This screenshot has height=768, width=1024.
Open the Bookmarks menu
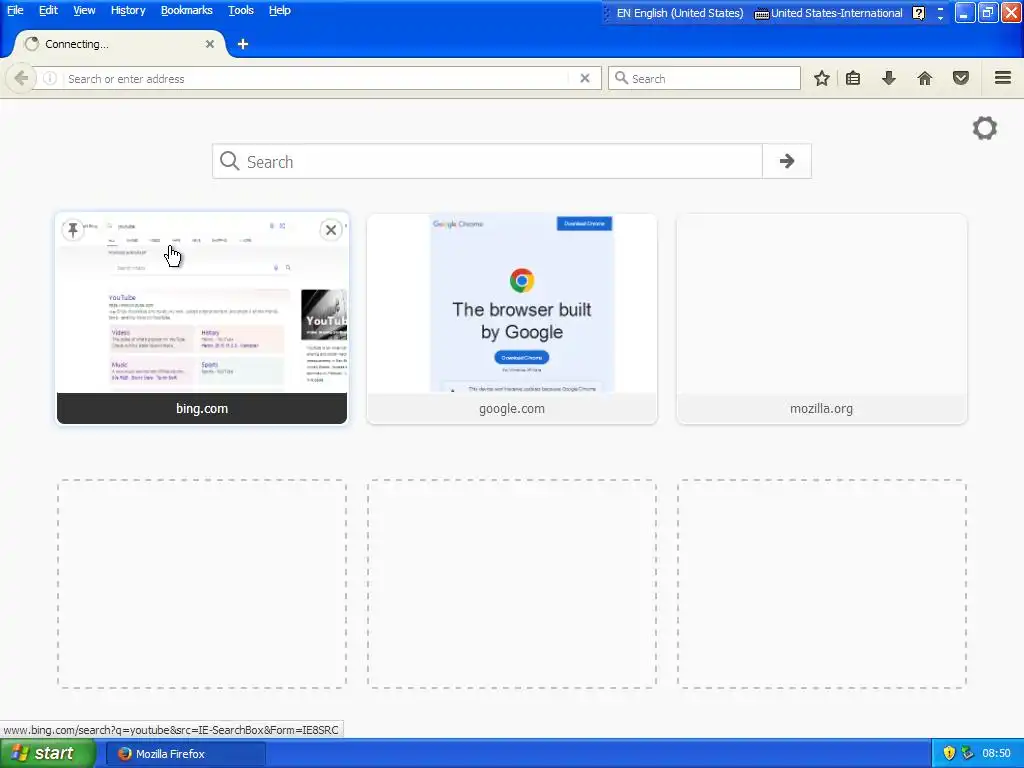[x=187, y=10]
